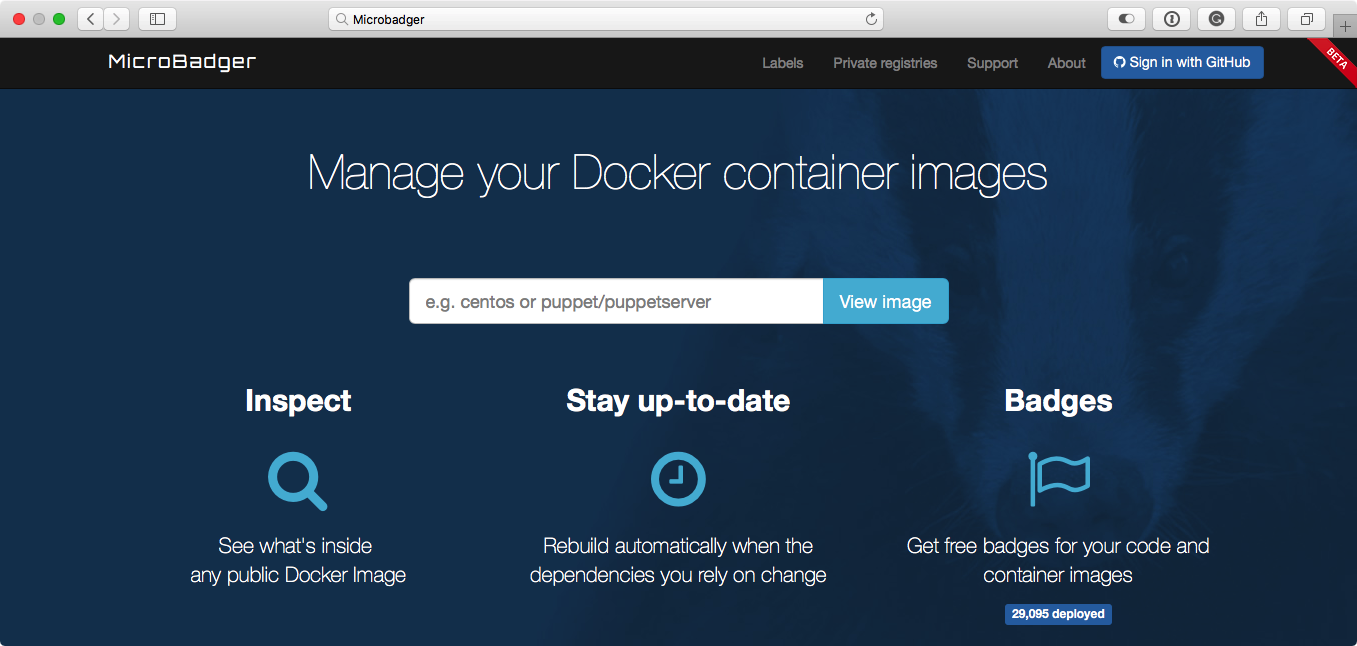This screenshot has height=646, width=1357.
Task: Click the View image button
Action: pyautogui.click(x=885, y=301)
